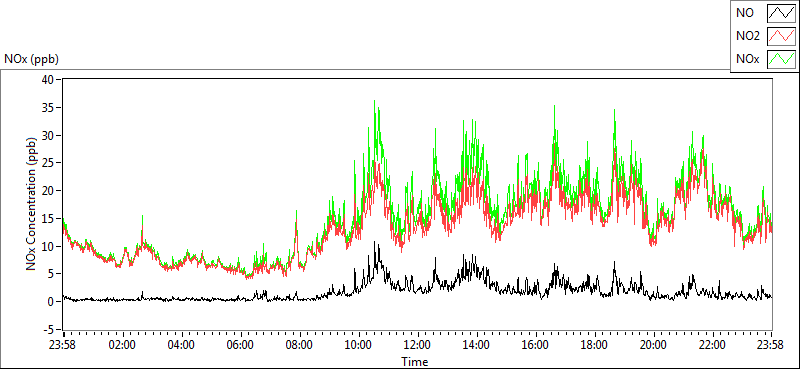
Task: Click the -5 y-axis minimum value
Action: 49,329
